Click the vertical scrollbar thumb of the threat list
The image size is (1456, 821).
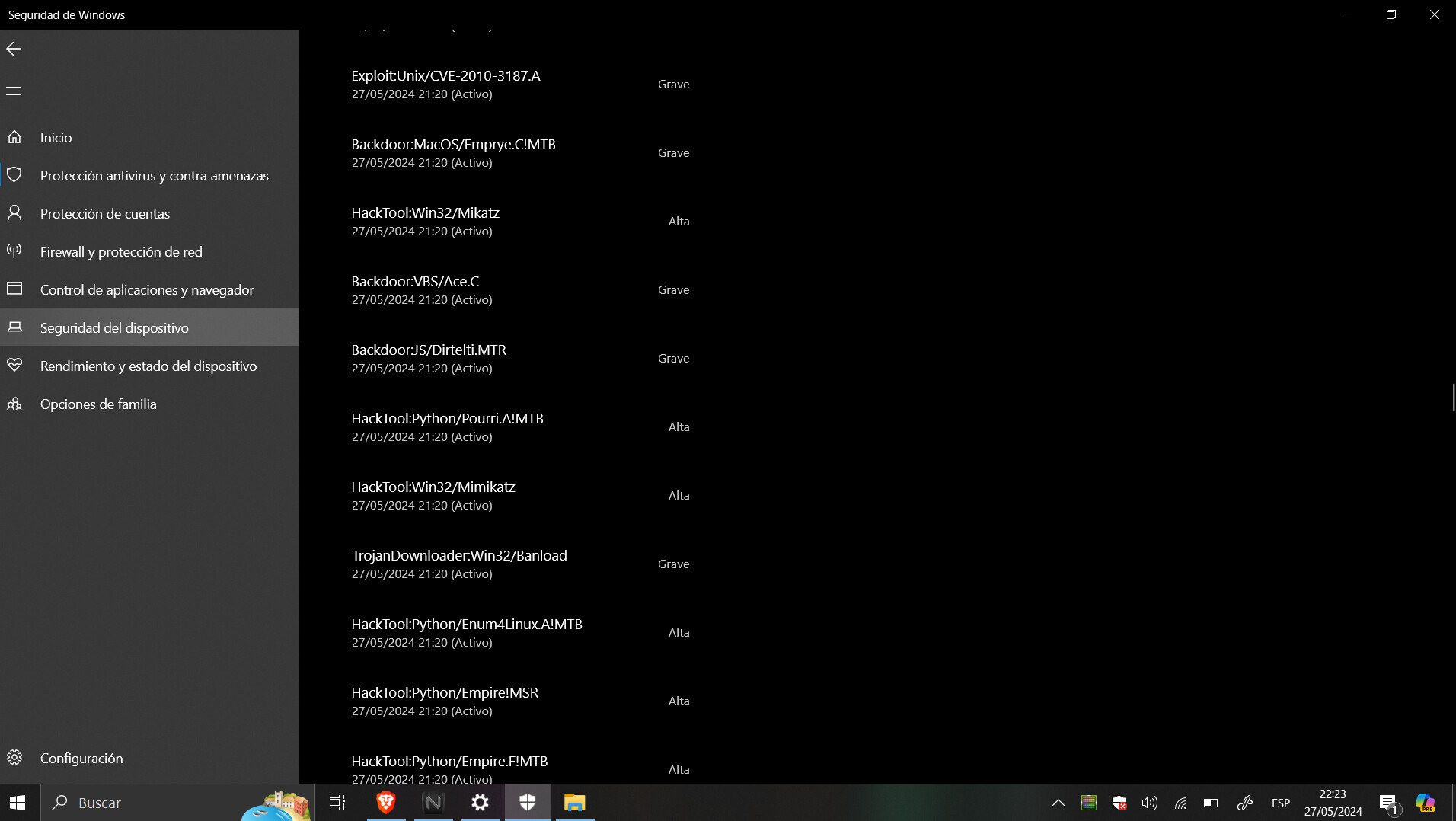(x=1453, y=398)
